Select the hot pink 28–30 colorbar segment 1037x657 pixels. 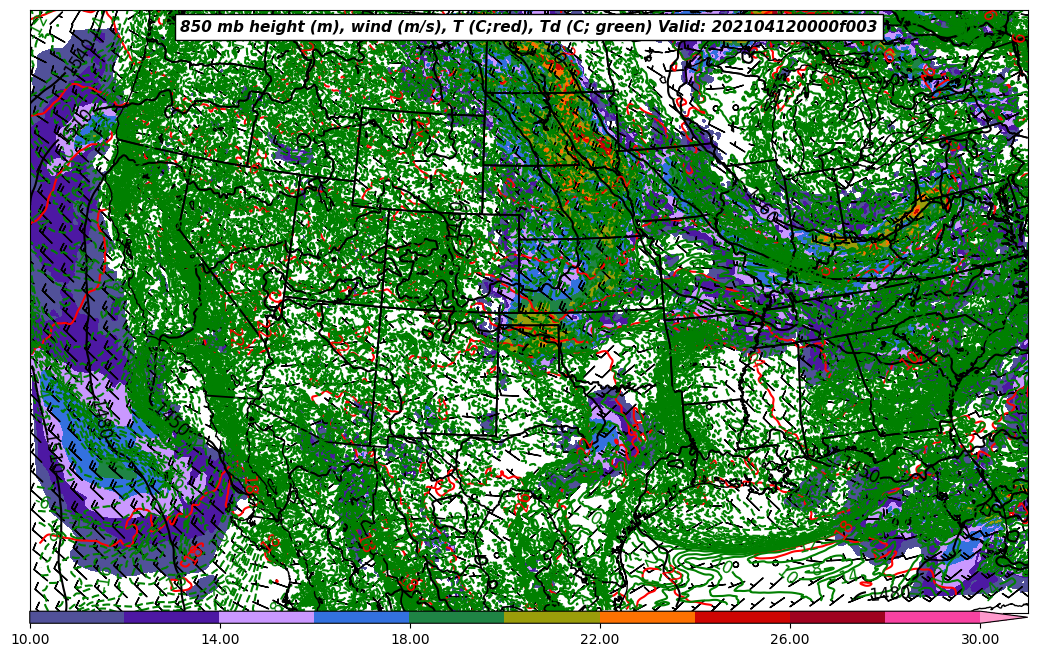coord(932,618)
